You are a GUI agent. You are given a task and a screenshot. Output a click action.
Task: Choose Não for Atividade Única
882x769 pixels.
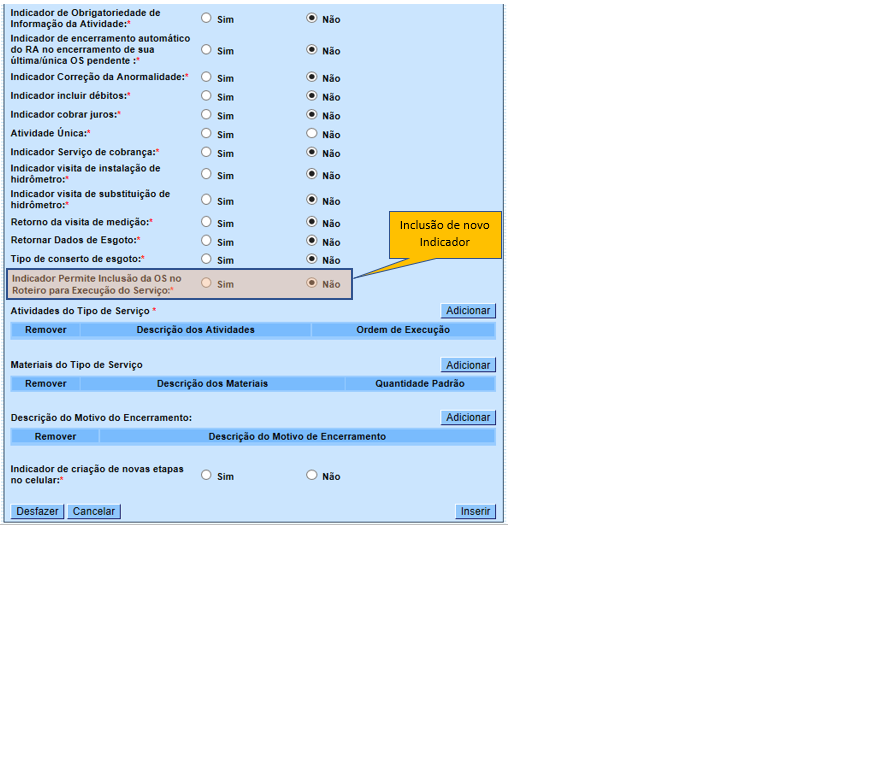(x=312, y=133)
